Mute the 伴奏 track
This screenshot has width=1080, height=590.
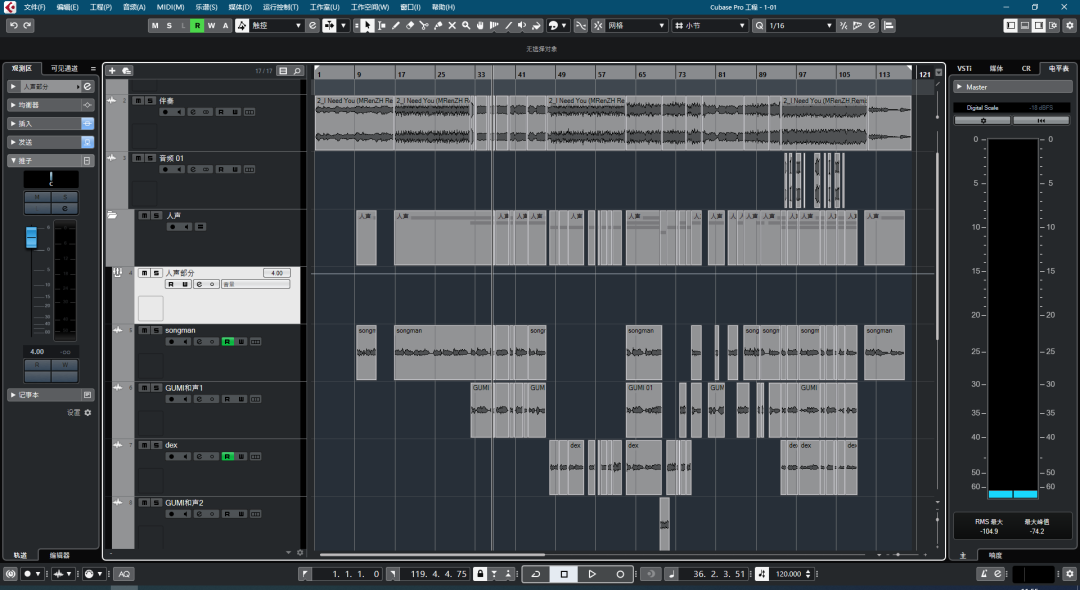coord(137,101)
